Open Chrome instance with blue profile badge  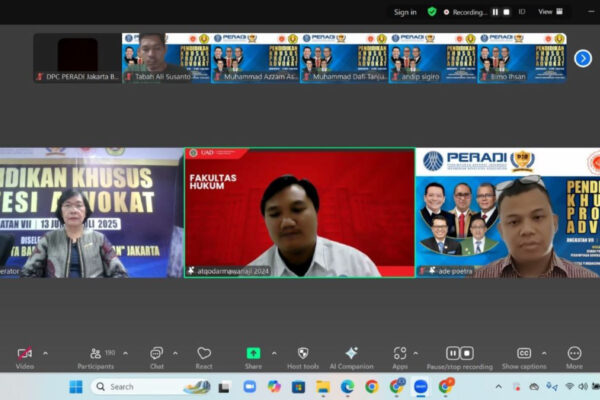click(396, 387)
